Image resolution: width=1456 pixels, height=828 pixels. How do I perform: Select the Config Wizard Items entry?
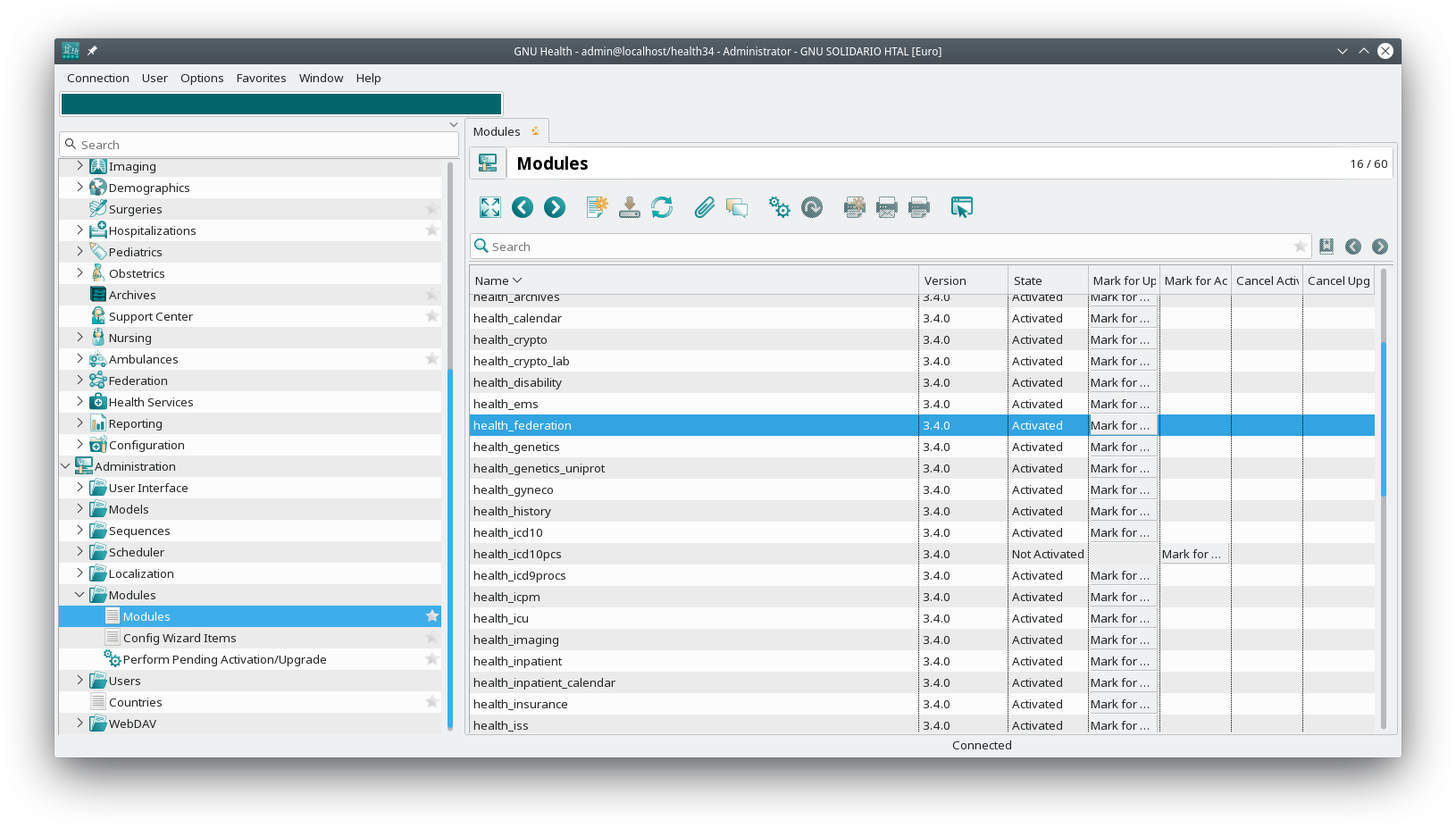pyautogui.click(x=250, y=638)
